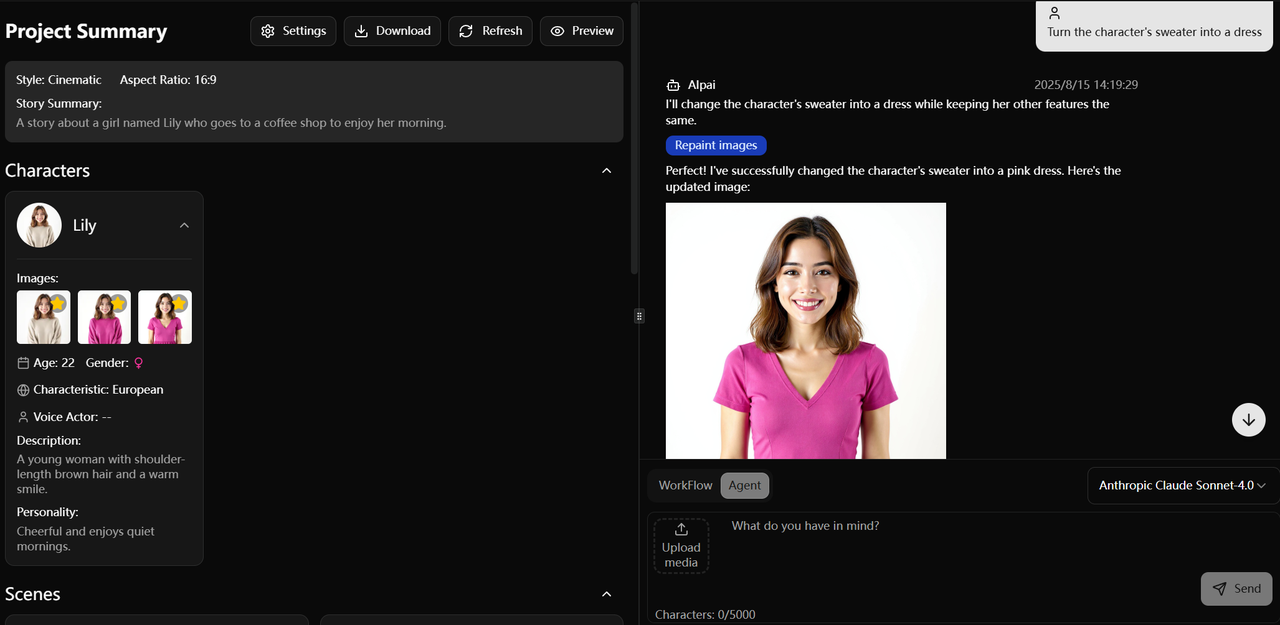Click the Upload media box

click(x=681, y=545)
